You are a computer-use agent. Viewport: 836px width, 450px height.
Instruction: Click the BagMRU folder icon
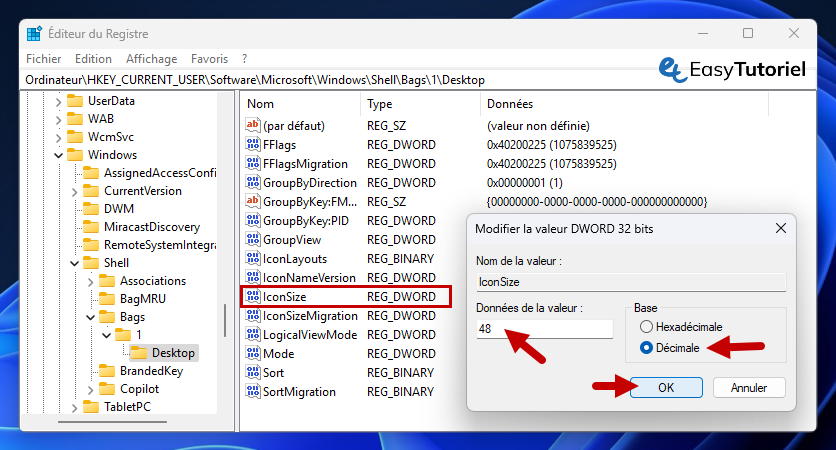coord(107,299)
